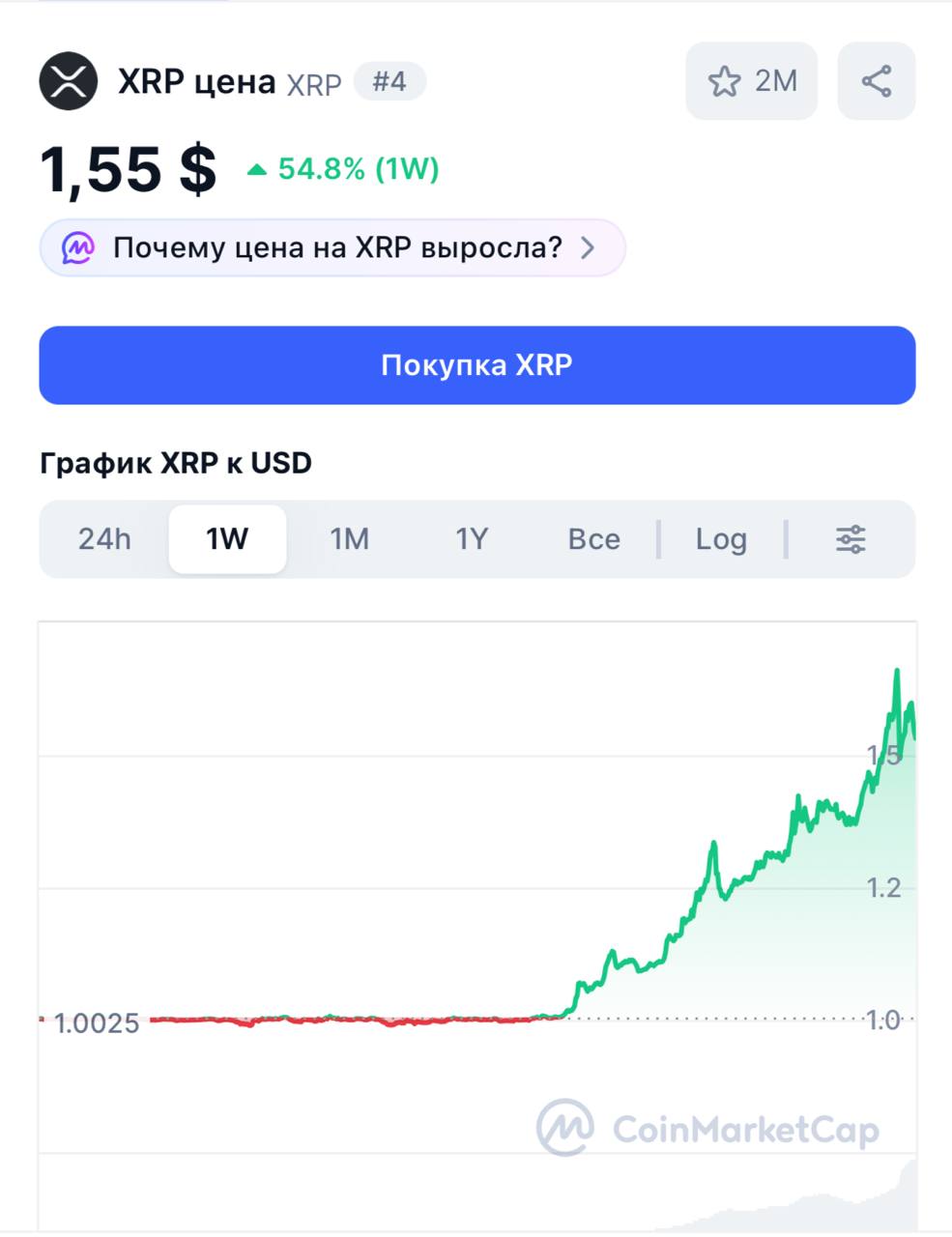
Task: Click the volume mini-chart below the graph
Action: coord(477,1193)
